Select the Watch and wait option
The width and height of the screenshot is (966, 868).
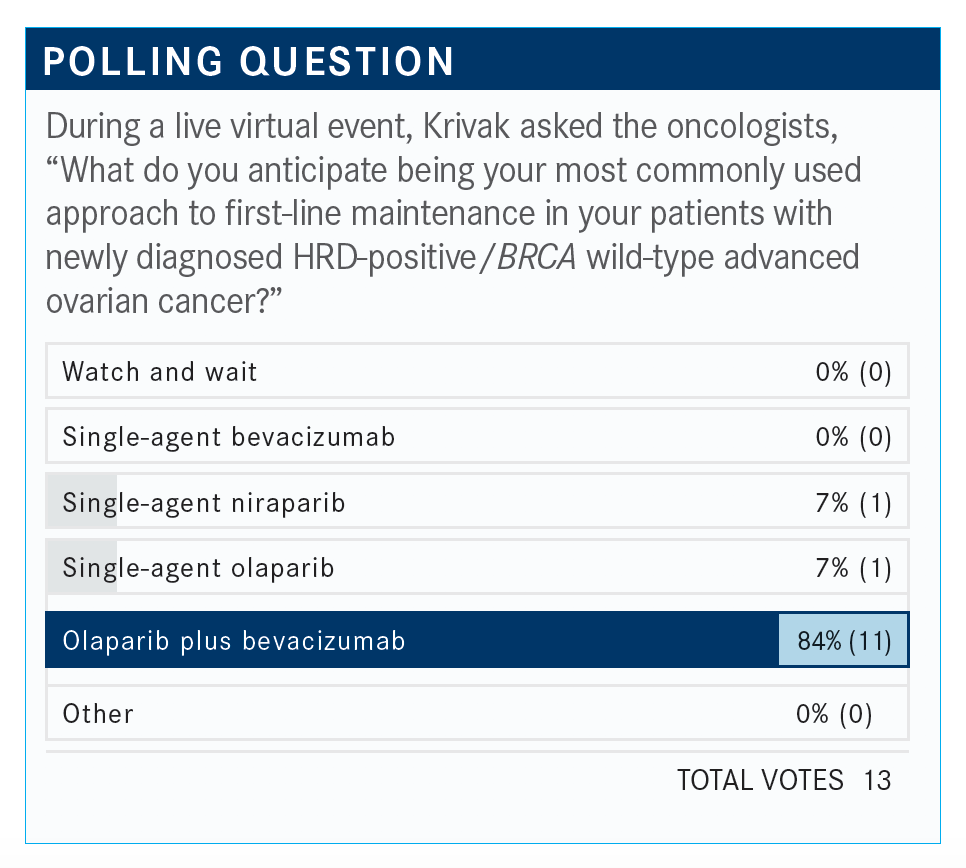click(x=160, y=372)
